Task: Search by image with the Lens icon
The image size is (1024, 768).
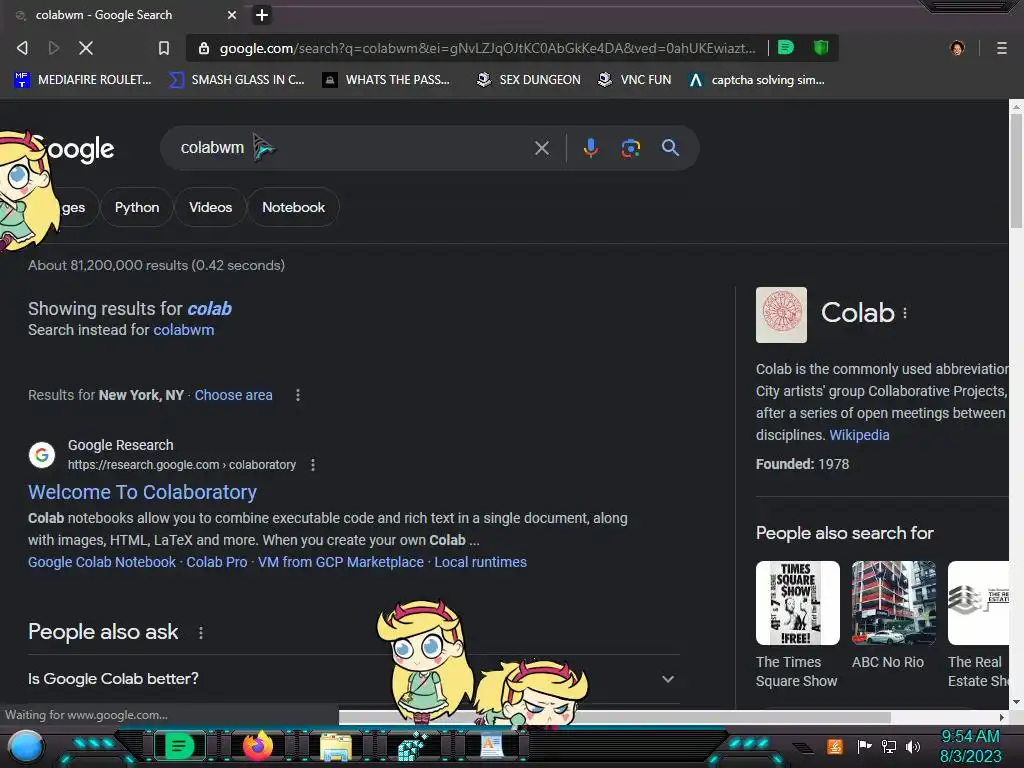Action: point(630,148)
